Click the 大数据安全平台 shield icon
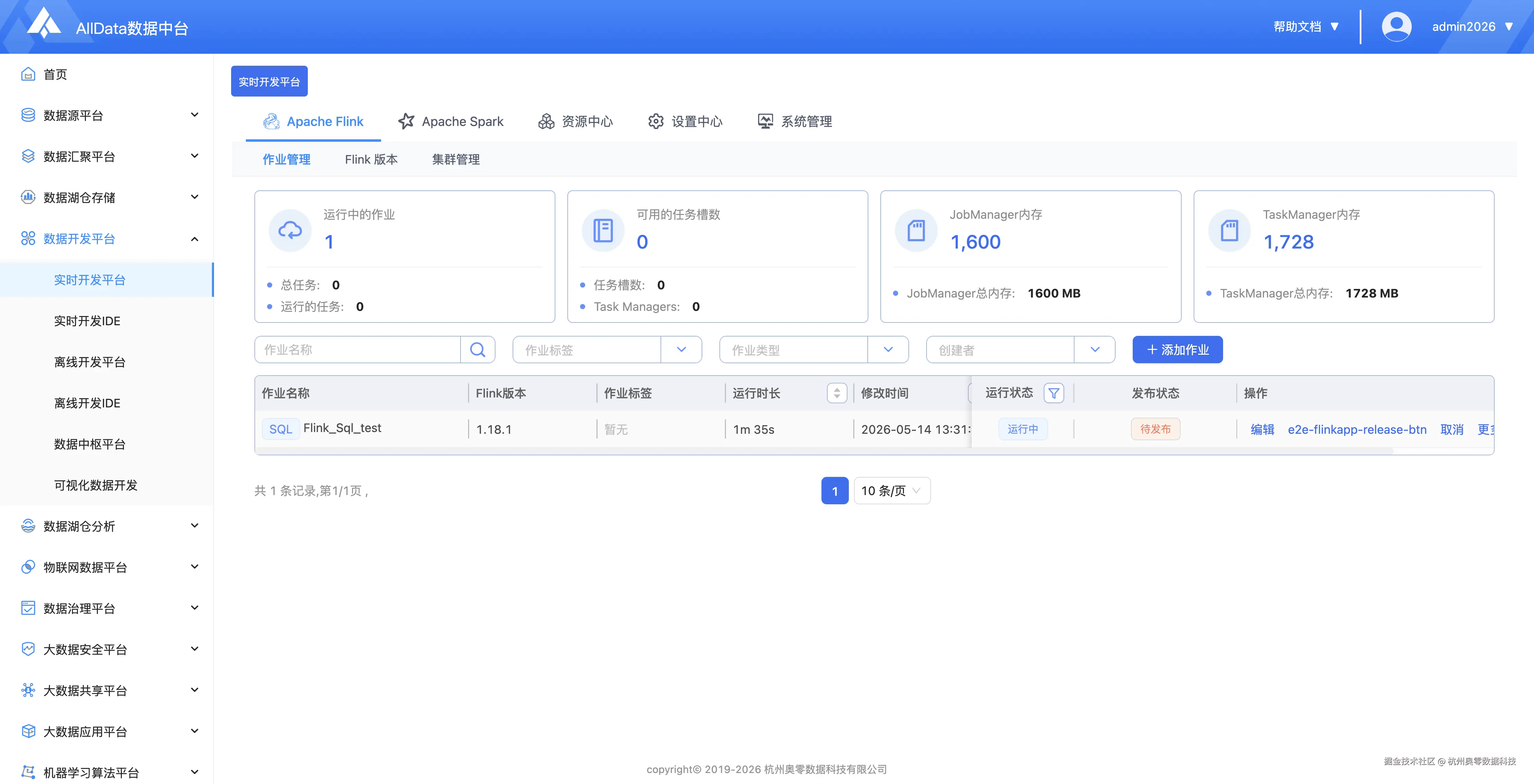The height and width of the screenshot is (784, 1534). [28, 649]
